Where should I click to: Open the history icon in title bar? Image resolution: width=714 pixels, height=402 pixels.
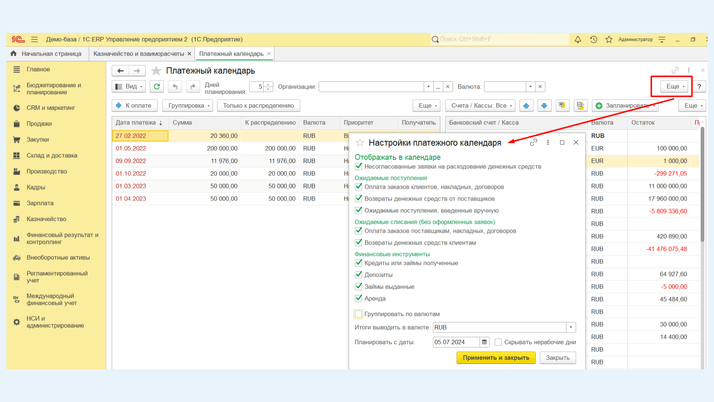(x=593, y=40)
